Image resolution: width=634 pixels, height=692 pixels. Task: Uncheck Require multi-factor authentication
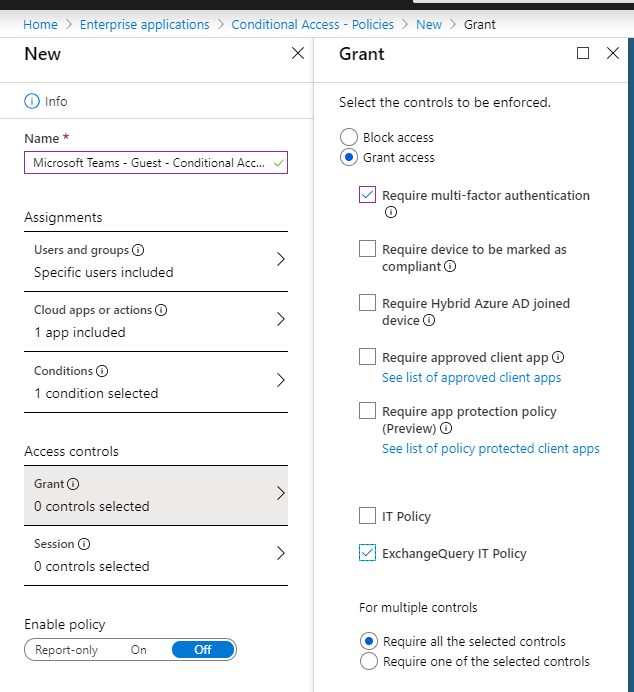tap(368, 195)
